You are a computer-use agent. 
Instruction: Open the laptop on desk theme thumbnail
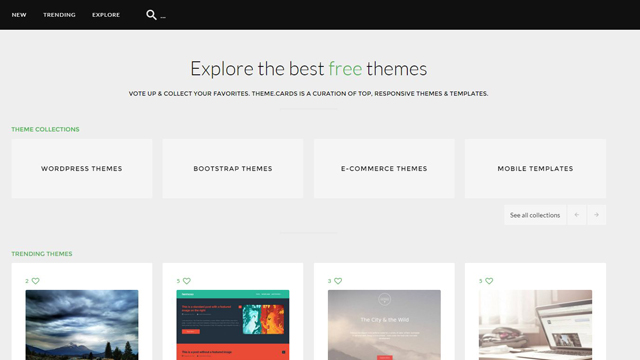535,325
